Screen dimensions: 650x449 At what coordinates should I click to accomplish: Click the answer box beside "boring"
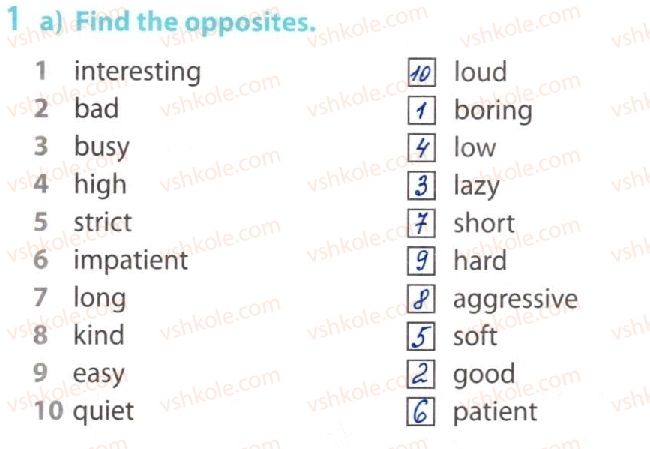(422, 110)
